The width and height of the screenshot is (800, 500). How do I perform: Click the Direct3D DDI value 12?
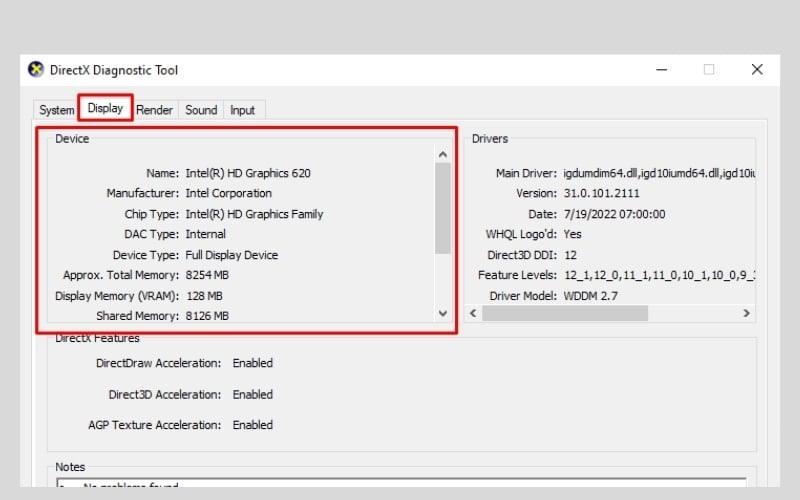[570, 255]
